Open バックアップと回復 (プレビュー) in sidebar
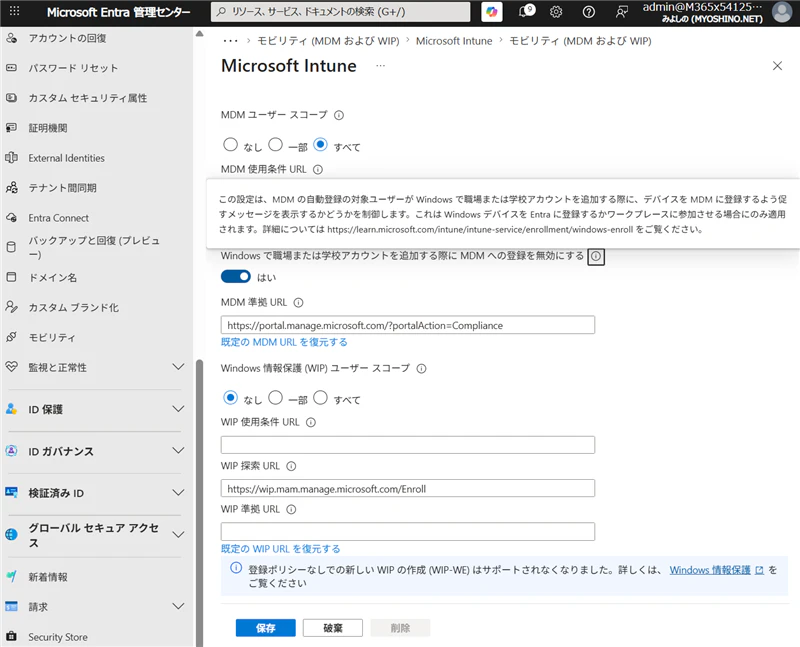 pos(94,247)
